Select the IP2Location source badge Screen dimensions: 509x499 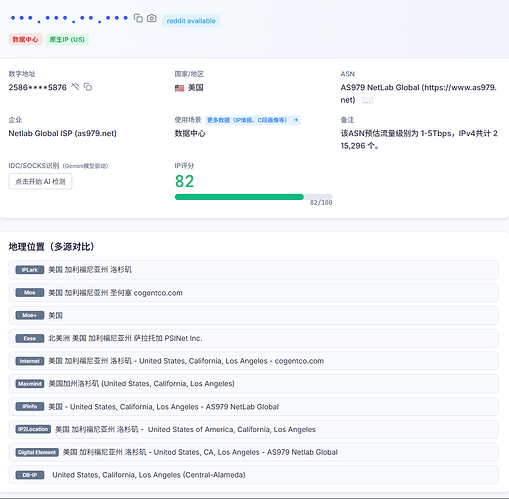[x=33, y=429]
